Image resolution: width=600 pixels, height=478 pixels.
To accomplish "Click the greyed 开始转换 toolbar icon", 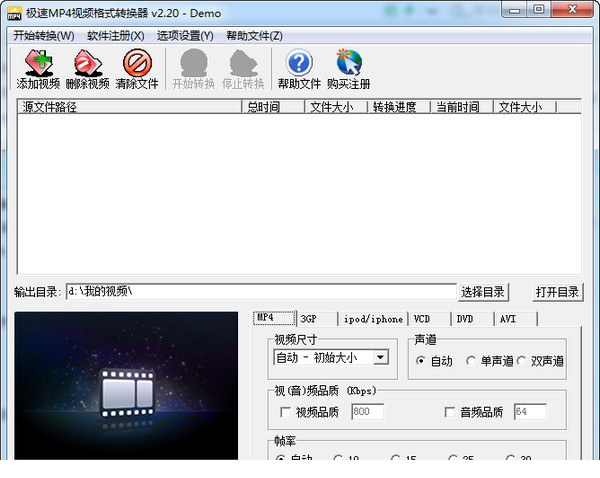I will click(194, 69).
